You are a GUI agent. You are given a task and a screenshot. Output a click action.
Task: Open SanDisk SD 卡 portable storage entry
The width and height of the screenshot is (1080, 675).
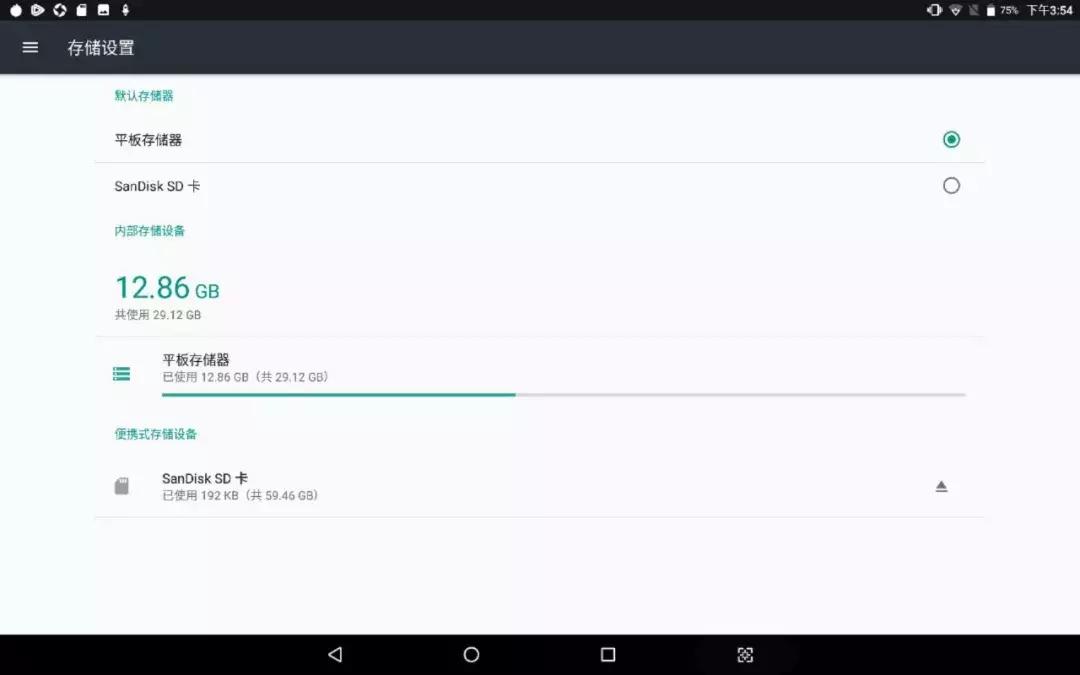pyautogui.click(x=539, y=486)
